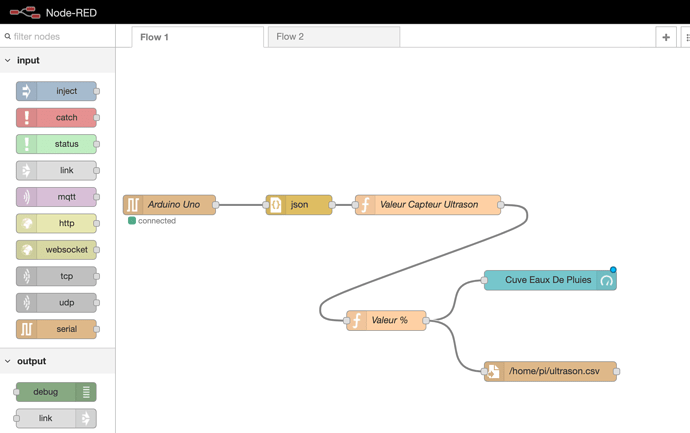Add a new flow with plus button
Viewport: 690px width, 433px height.
click(666, 37)
